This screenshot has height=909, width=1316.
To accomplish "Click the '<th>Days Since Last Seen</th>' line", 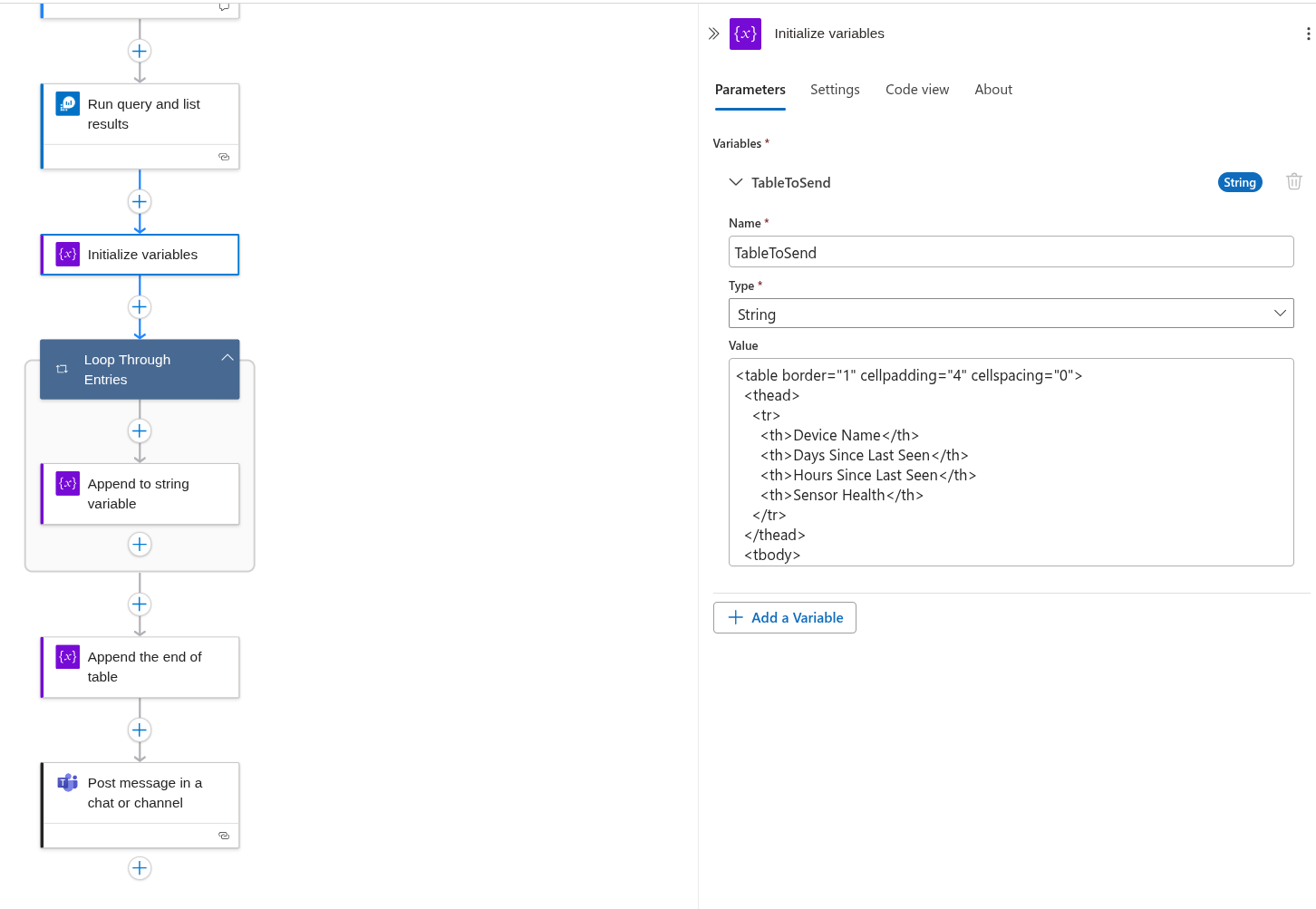I will coord(865,455).
